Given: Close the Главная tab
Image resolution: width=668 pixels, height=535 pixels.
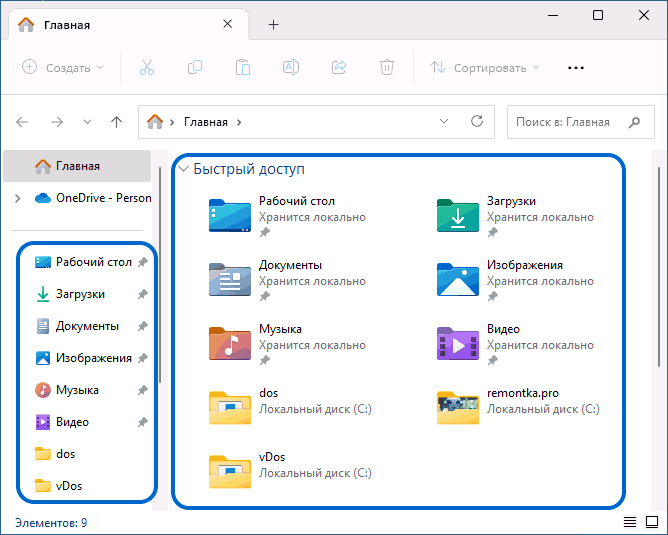Looking at the screenshot, I should (x=228, y=24).
